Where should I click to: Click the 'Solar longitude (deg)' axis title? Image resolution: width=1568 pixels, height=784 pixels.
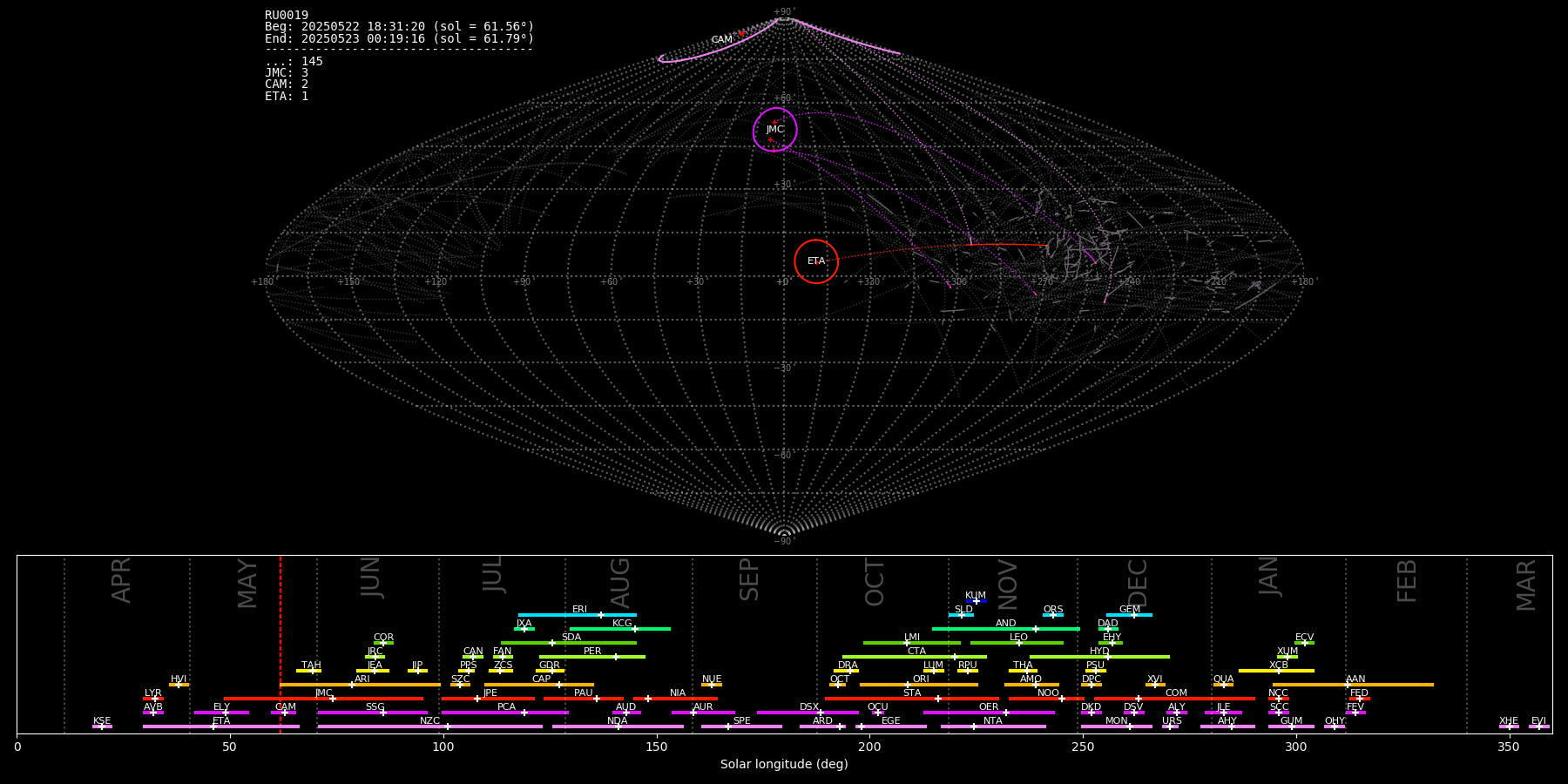tap(784, 765)
